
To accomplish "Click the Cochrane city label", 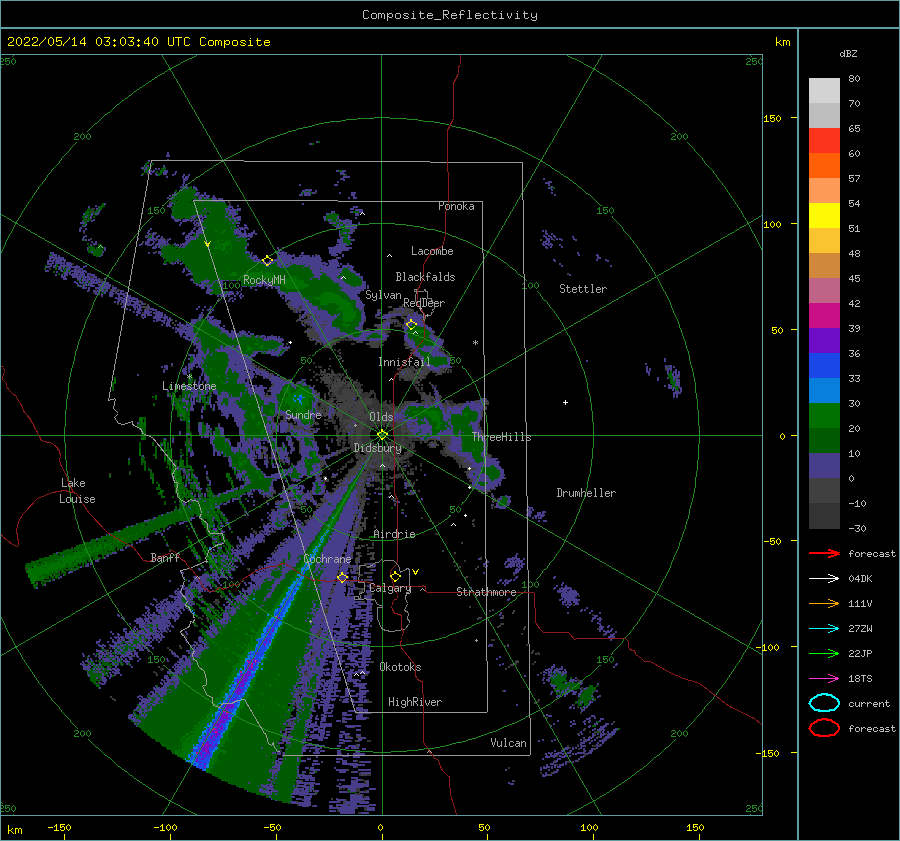I will click(327, 559).
